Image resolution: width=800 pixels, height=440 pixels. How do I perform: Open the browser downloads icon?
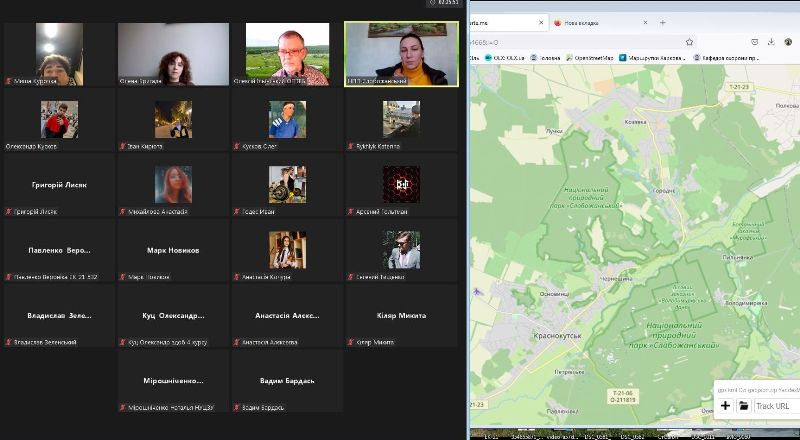pyautogui.click(x=770, y=42)
